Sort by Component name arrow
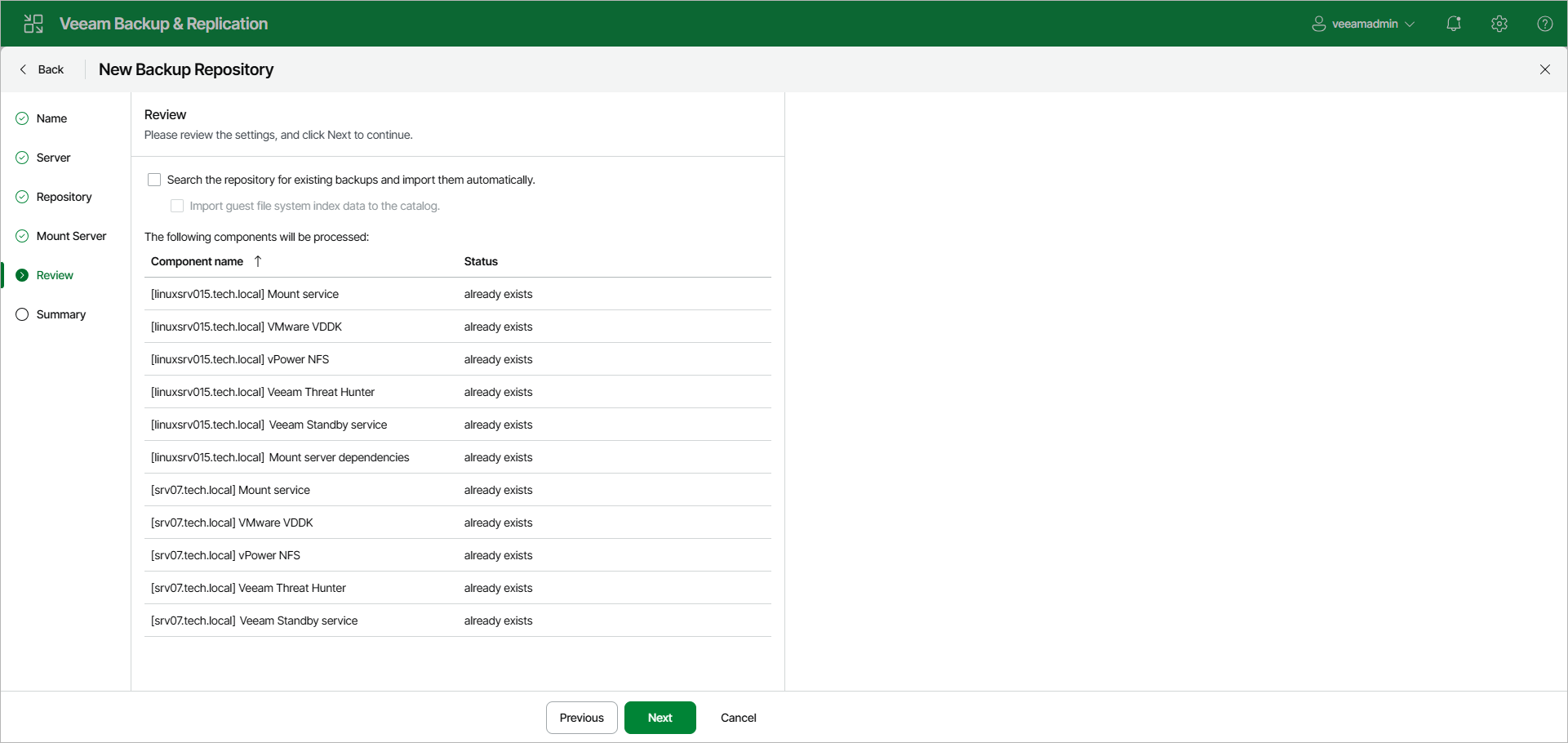Screen dimensions: 1568x743 (x=258, y=261)
